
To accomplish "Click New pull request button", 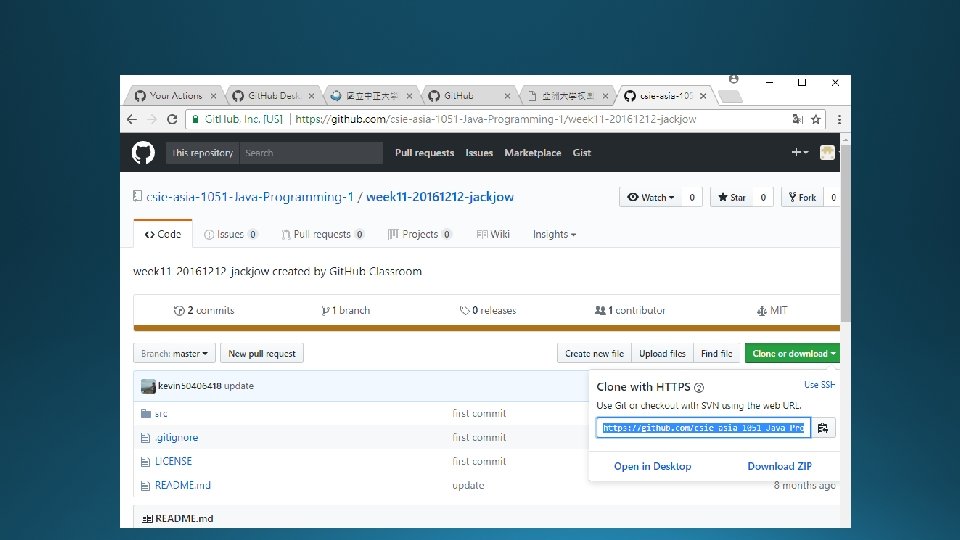I will (262, 353).
